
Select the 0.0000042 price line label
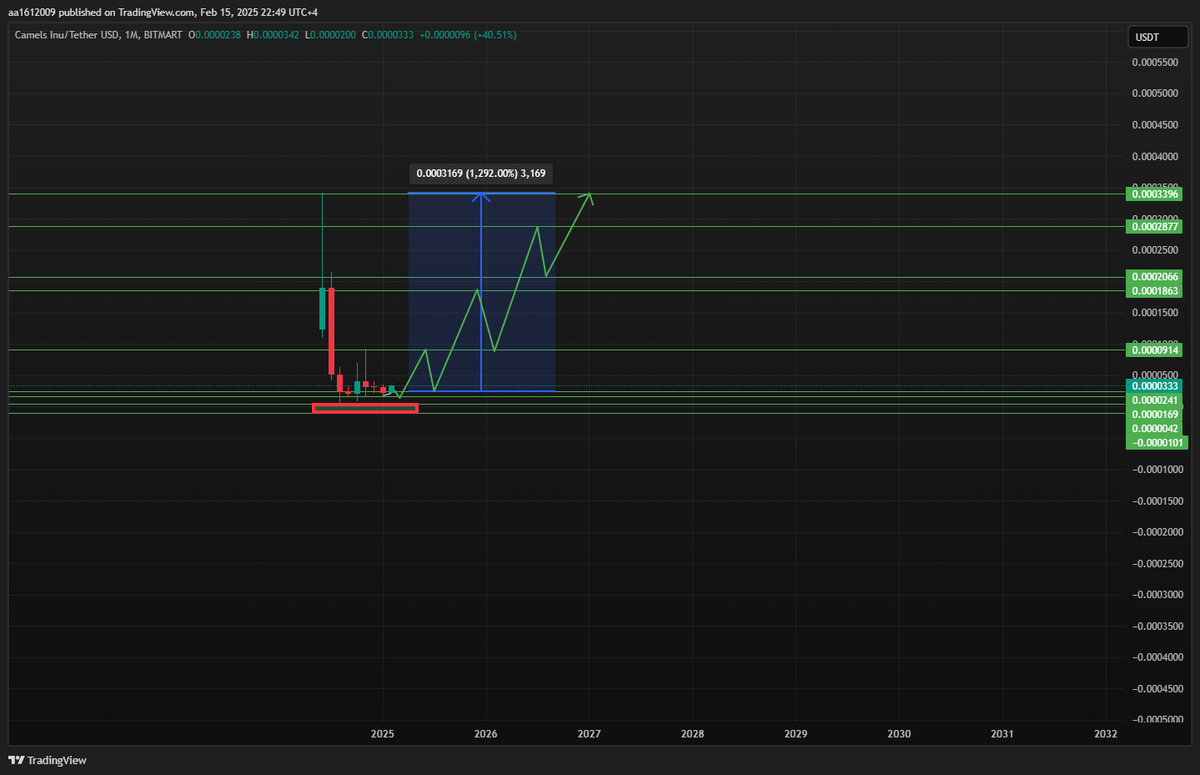(1155, 428)
